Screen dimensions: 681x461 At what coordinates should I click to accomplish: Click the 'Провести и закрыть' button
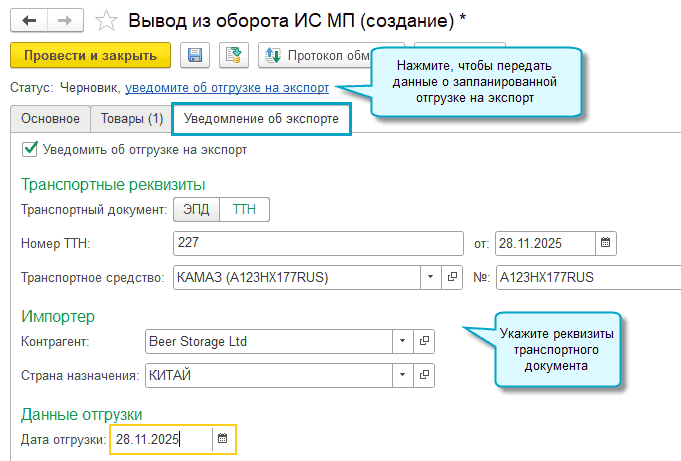(90, 55)
